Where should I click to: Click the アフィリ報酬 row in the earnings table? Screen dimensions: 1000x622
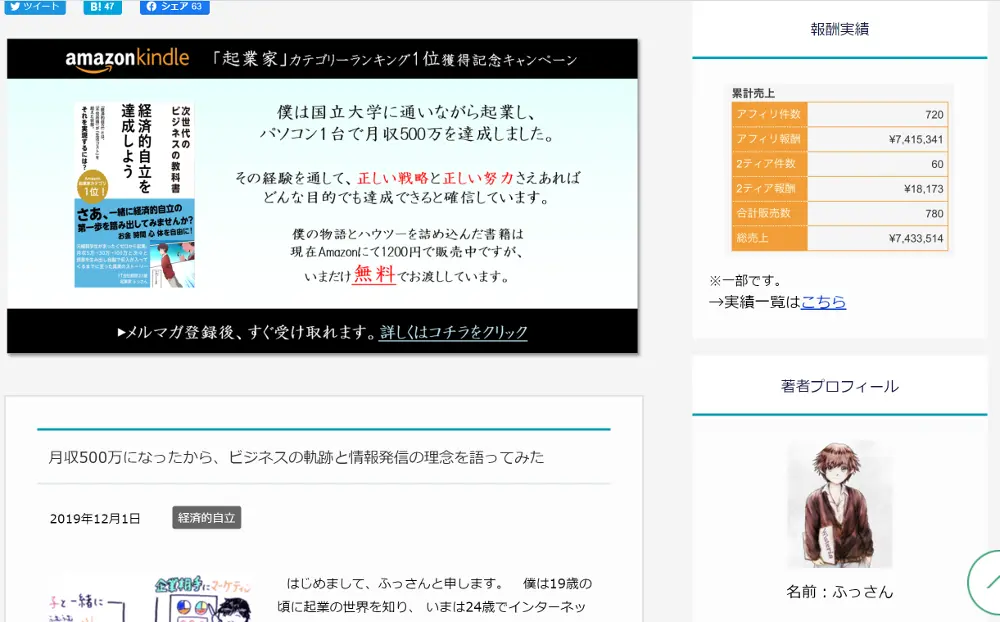click(840, 138)
